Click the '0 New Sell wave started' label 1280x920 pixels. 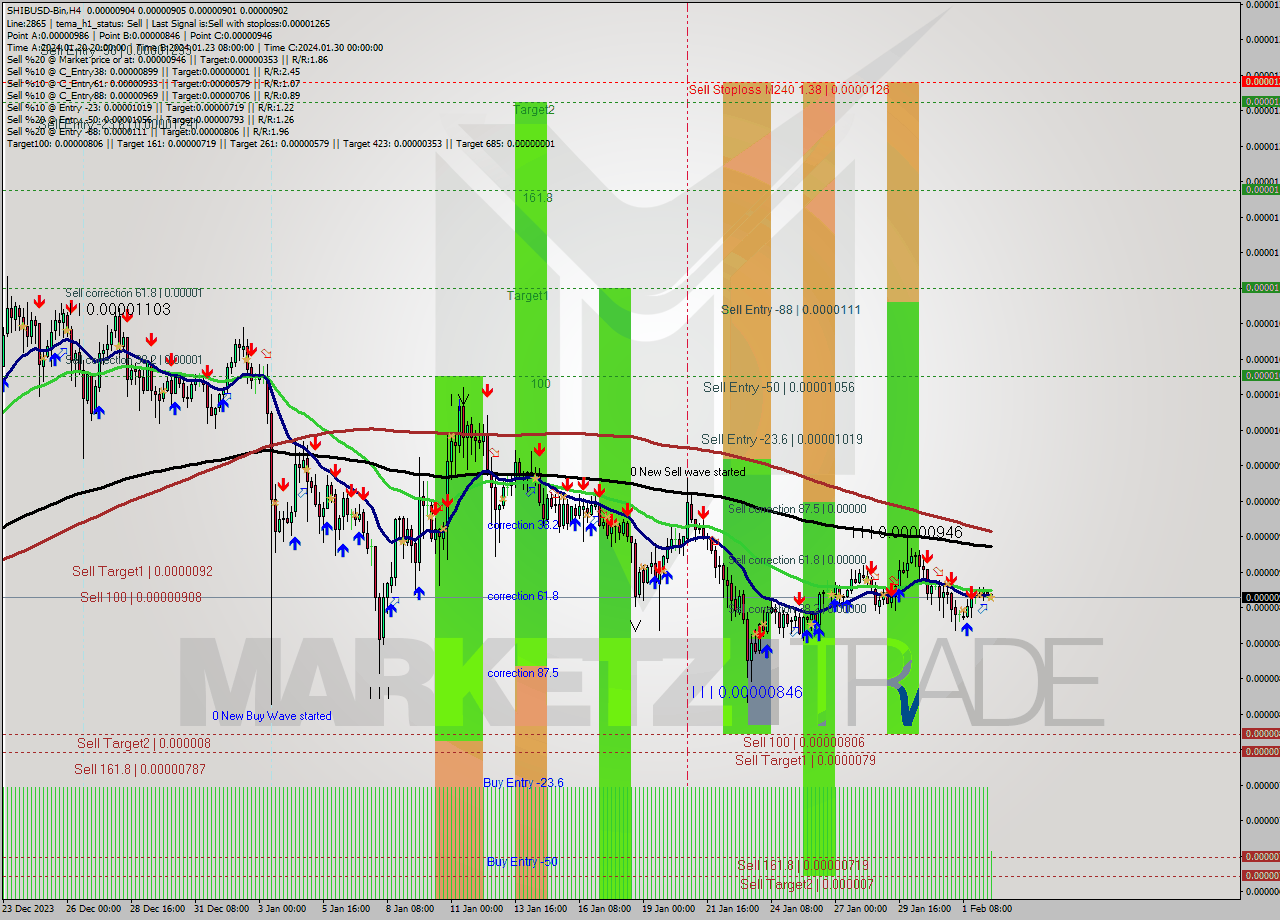[688, 471]
